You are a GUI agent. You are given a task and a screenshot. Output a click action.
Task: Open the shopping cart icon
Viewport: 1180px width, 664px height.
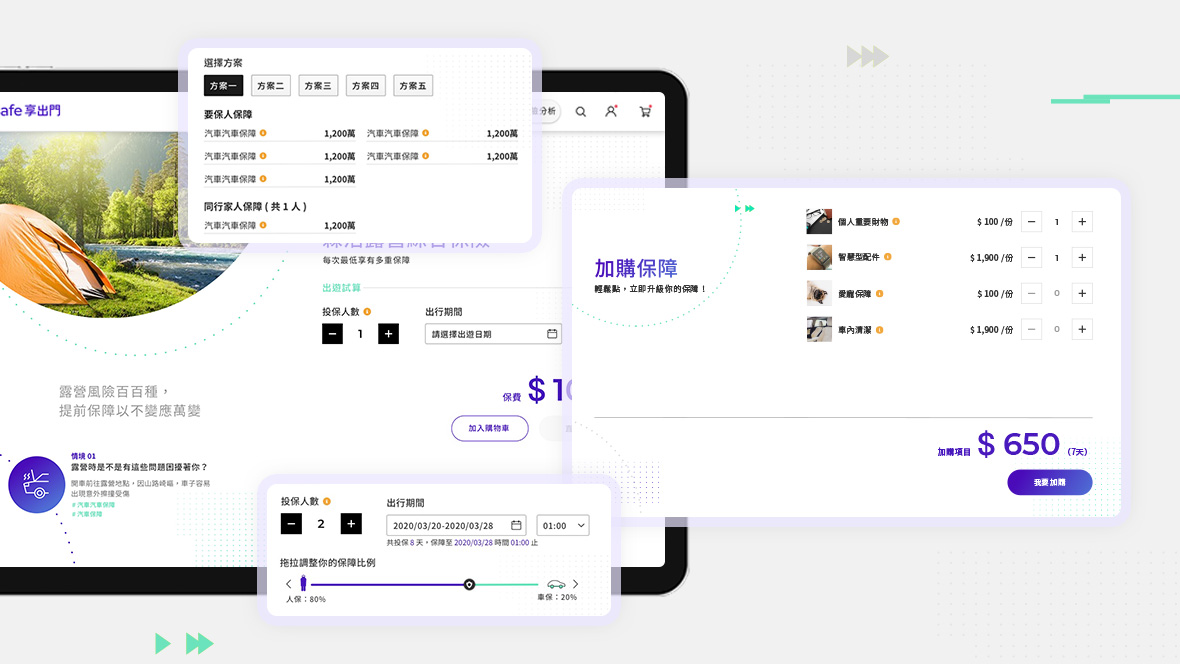[x=644, y=112]
